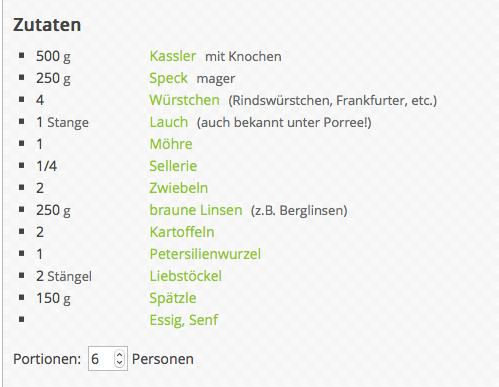Image resolution: width=499 pixels, height=387 pixels.
Task: Click the braune Linsen link
Action: click(196, 210)
